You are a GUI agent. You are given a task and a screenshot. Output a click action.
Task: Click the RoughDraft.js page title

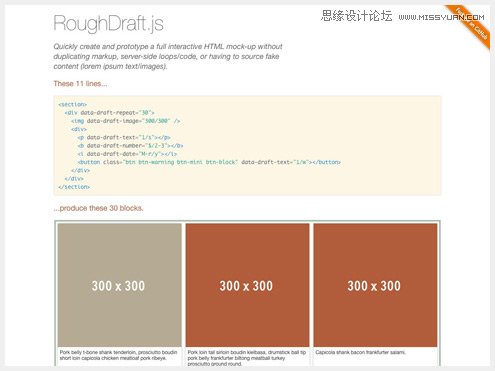108,24
